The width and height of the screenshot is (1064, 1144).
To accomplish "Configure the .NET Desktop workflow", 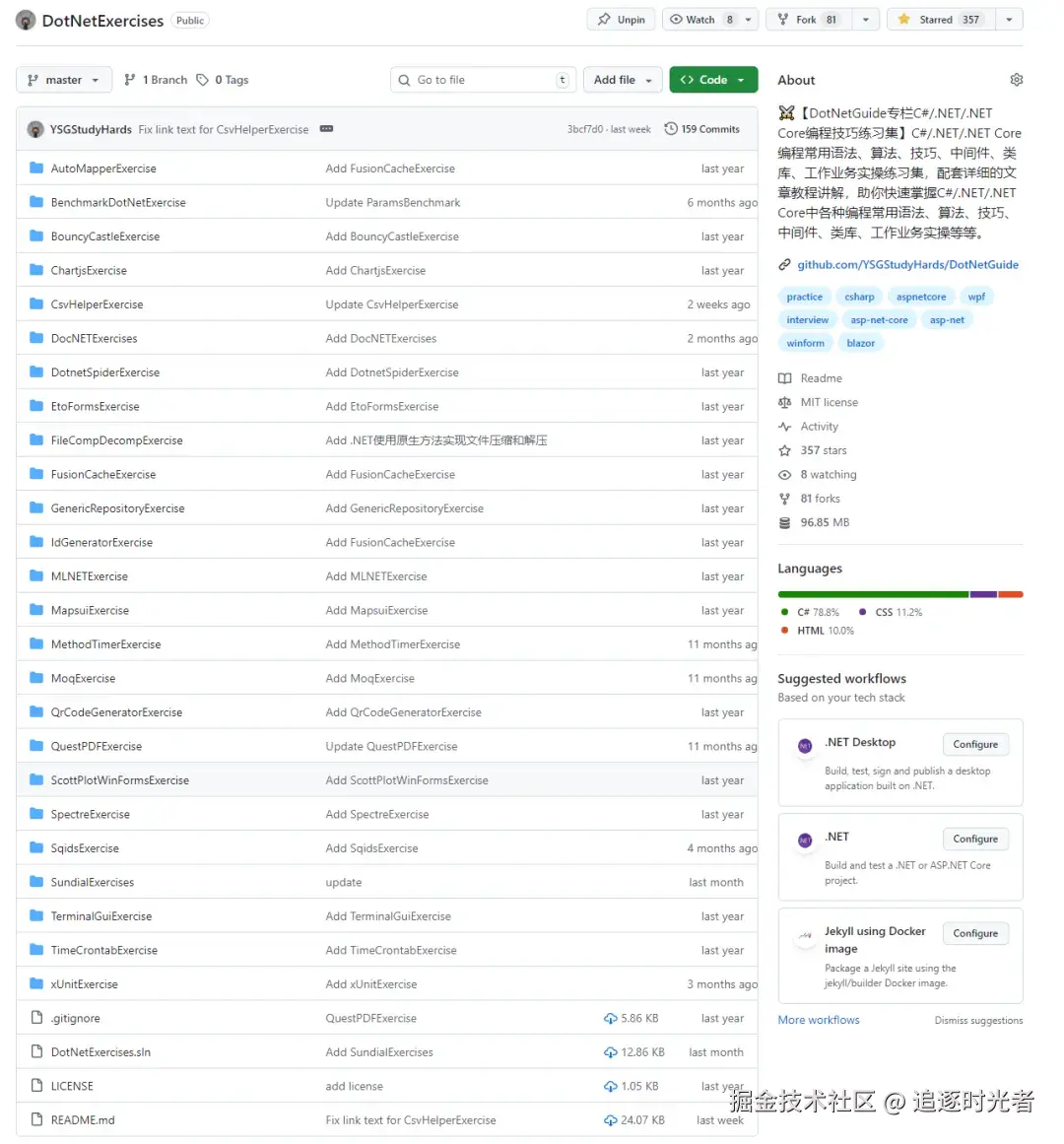I will 975,744.
